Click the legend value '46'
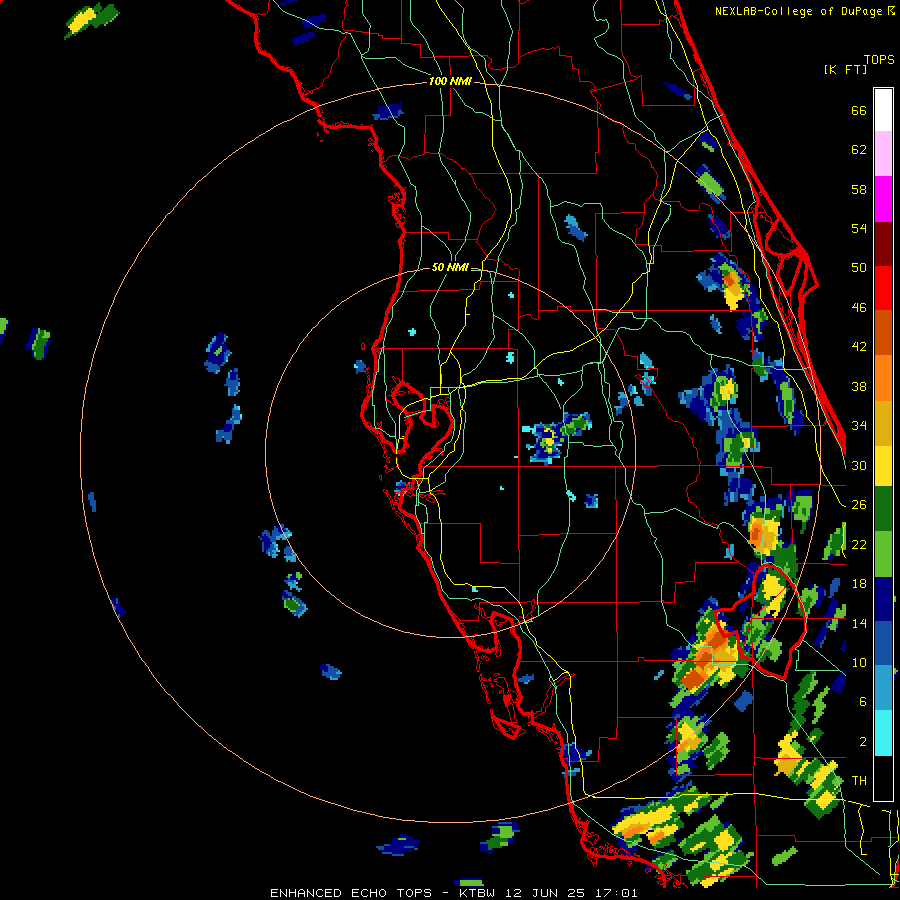Screen dimensions: 900x900 [859, 307]
